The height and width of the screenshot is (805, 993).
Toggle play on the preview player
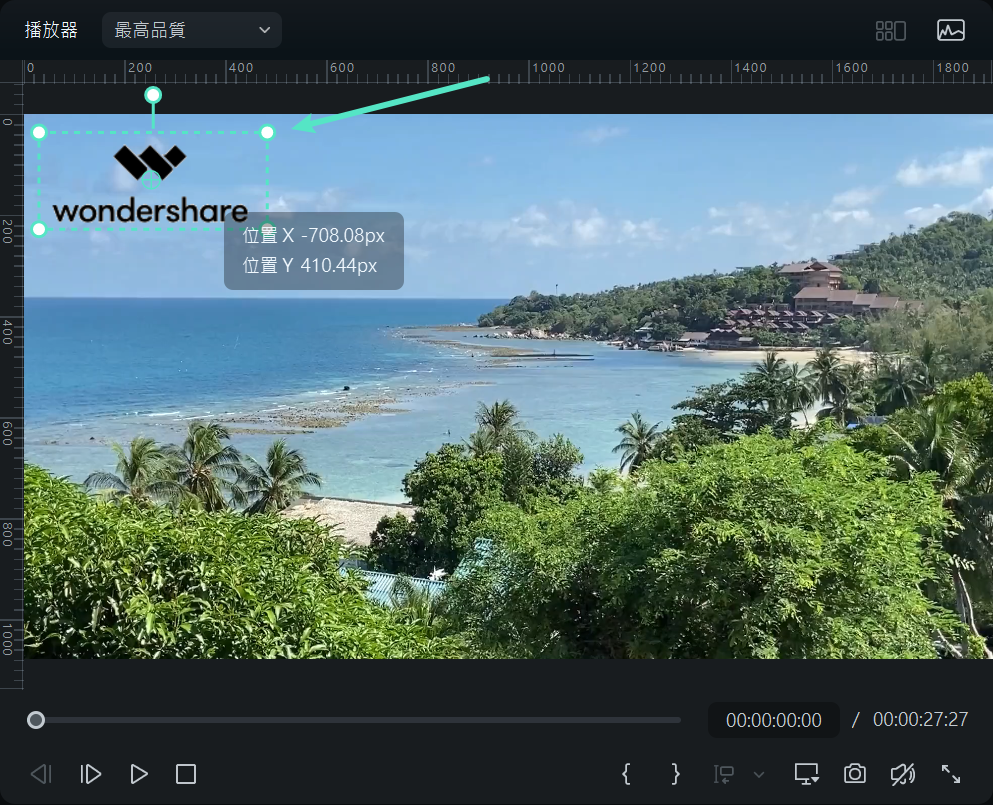click(139, 773)
